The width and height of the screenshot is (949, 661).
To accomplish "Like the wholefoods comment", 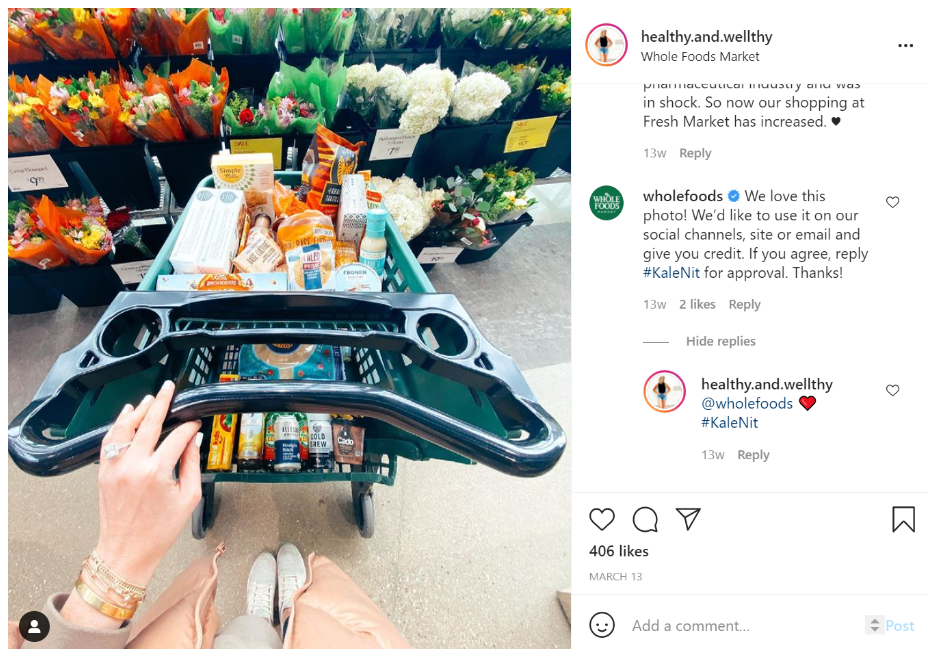I will pyautogui.click(x=892, y=202).
